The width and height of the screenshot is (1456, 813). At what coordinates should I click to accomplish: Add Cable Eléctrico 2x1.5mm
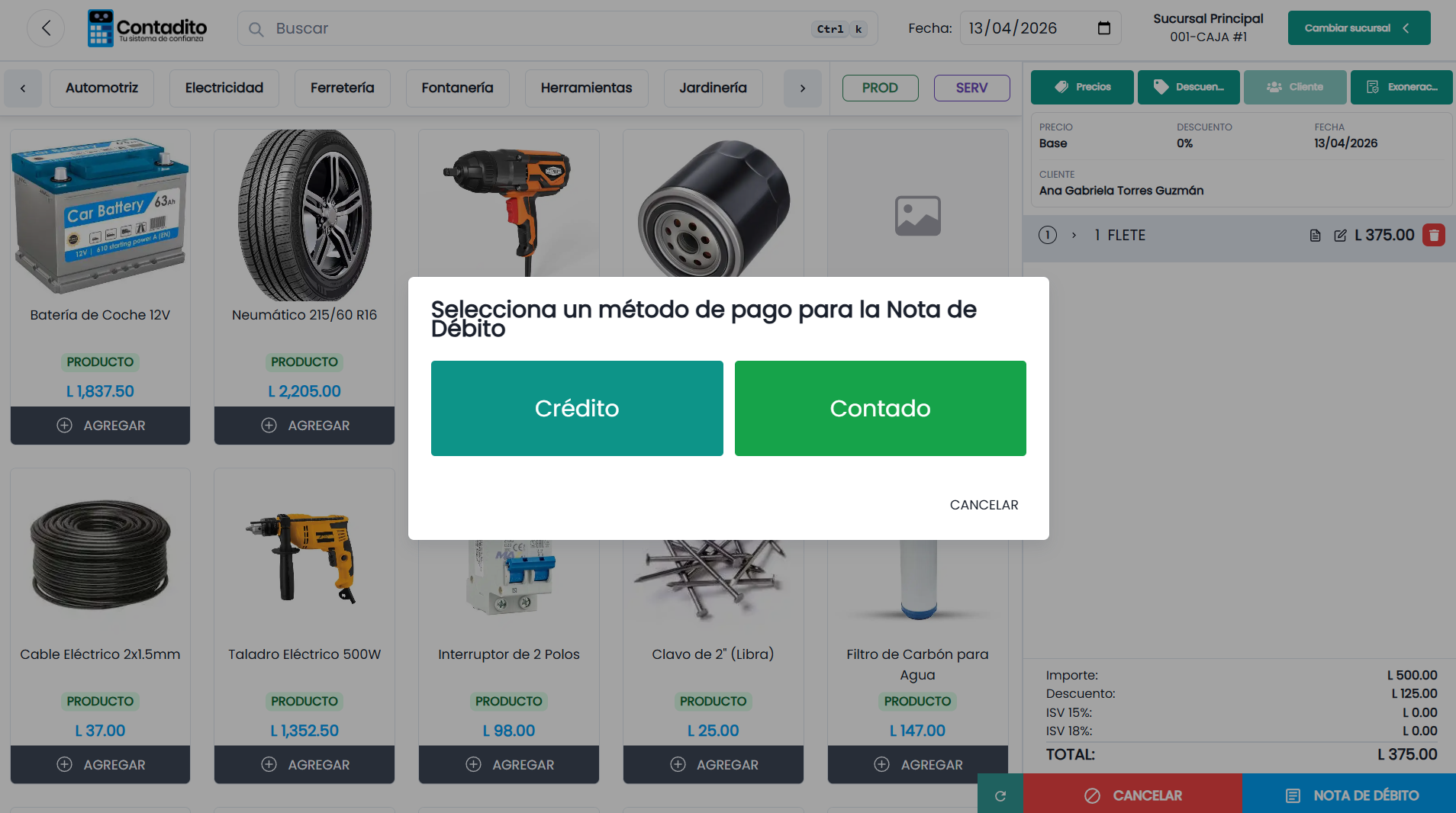point(100,765)
